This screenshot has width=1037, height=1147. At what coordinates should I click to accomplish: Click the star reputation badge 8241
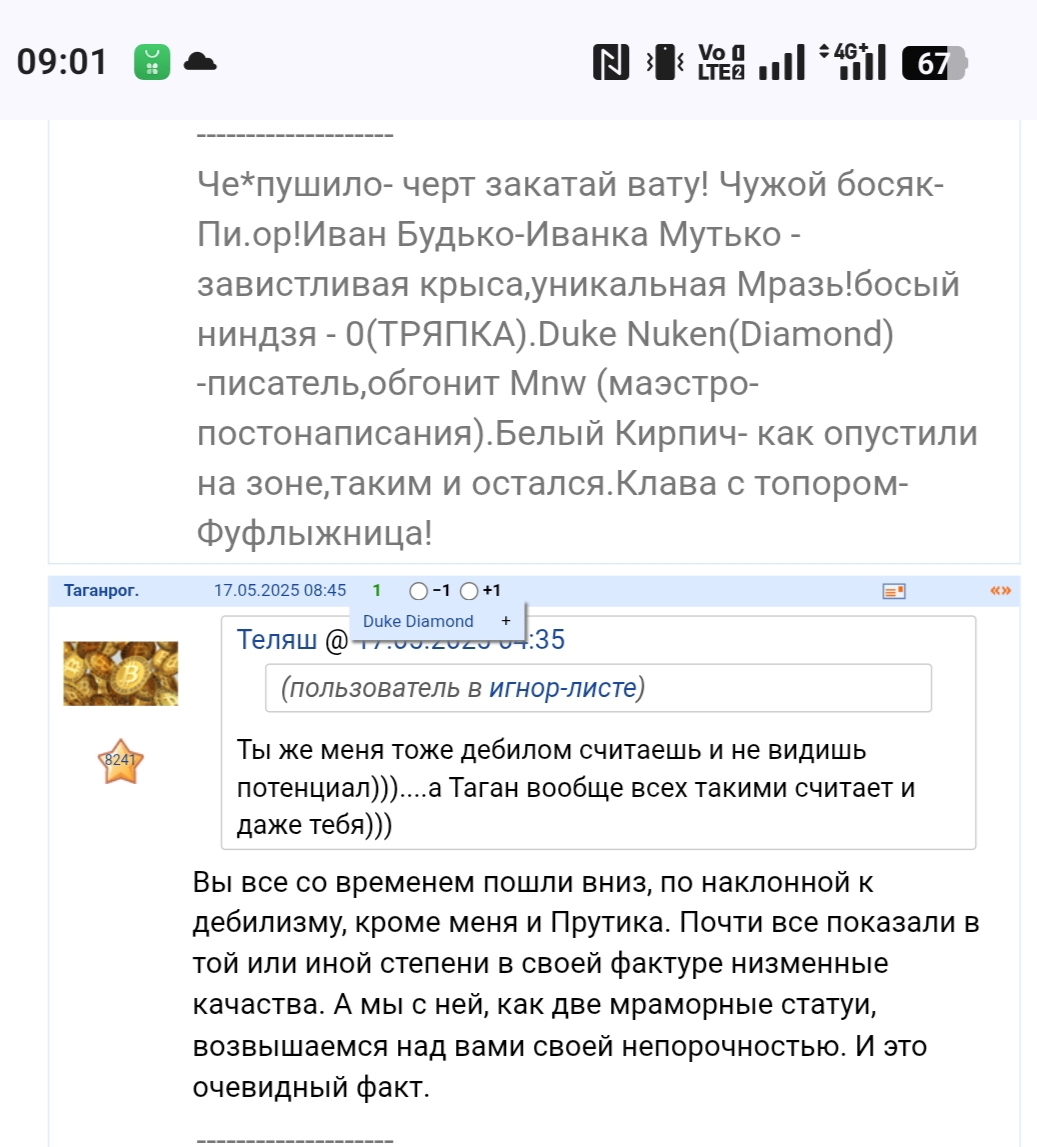point(120,762)
